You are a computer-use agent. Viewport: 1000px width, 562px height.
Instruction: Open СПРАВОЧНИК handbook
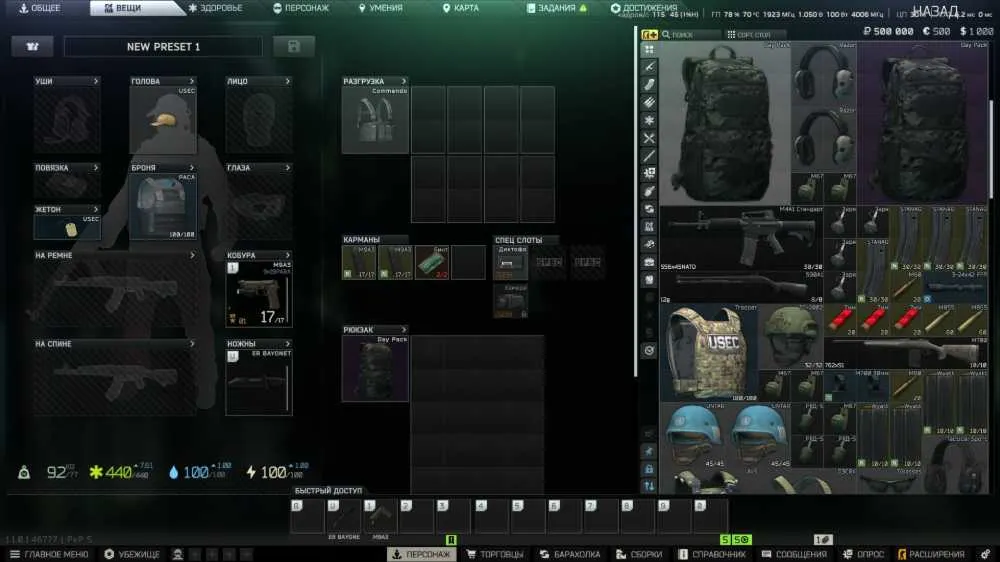click(712, 554)
